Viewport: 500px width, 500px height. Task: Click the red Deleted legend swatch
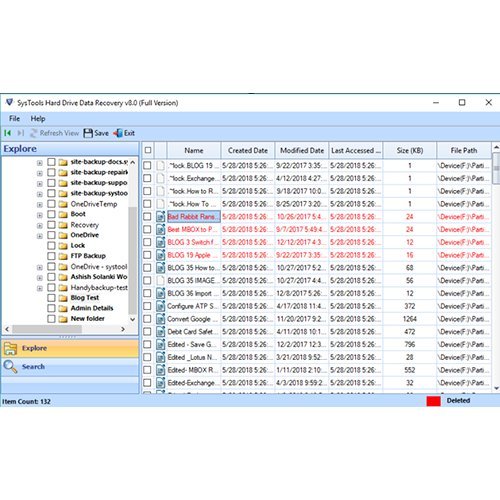click(x=433, y=401)
